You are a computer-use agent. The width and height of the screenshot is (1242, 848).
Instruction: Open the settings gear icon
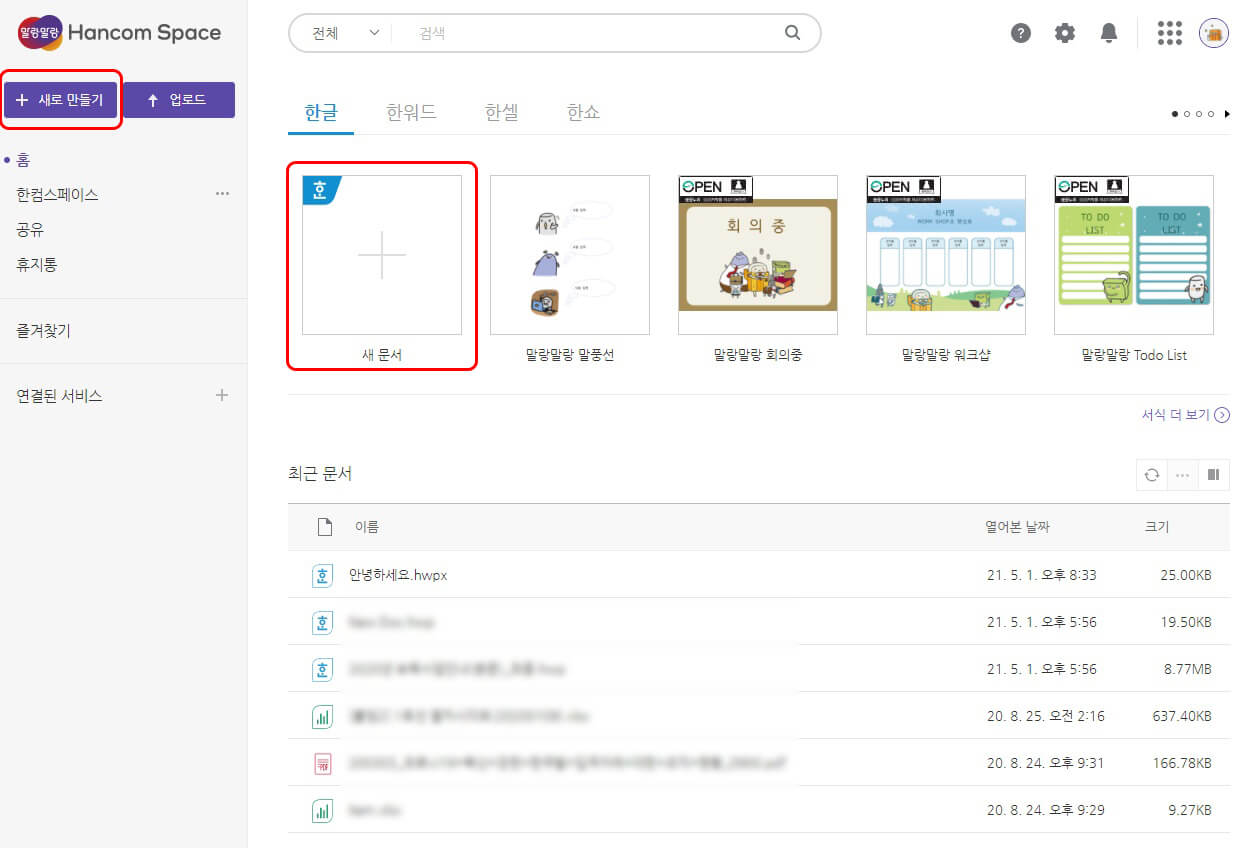(1064, 32)
